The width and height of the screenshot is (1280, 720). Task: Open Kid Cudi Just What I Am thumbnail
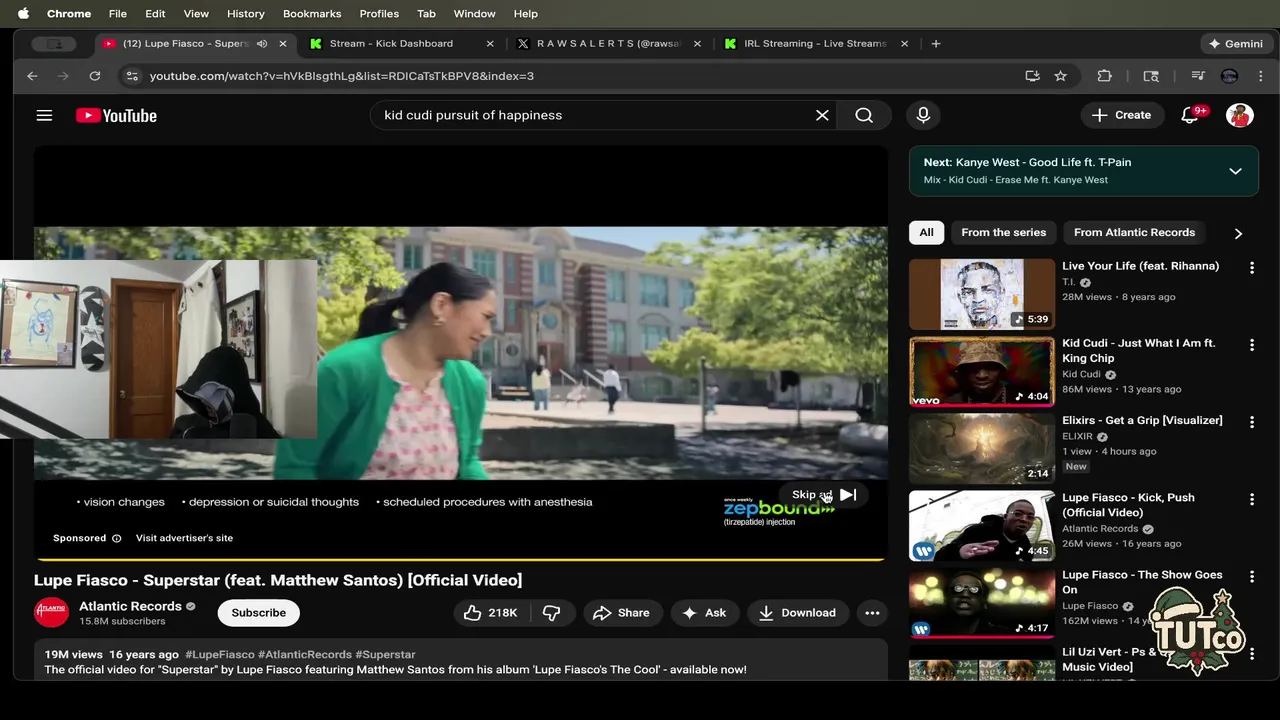tap(982, 372)
